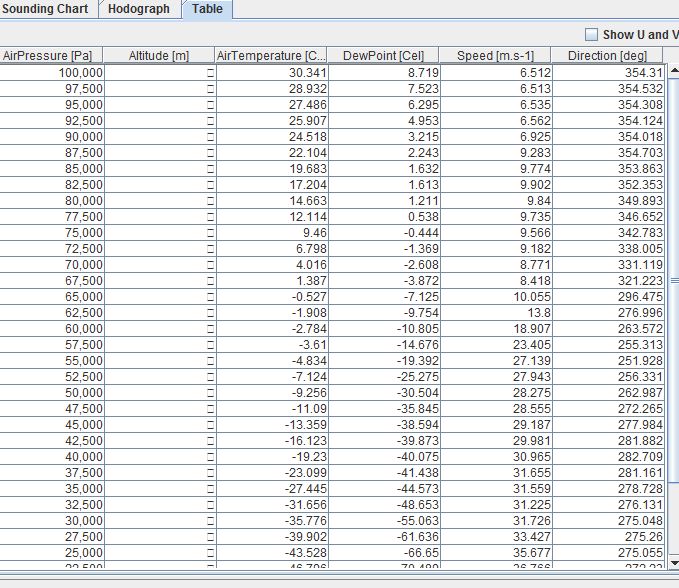Select the 50,000 air pressure row cell
This screenshot has height=588, width=679.
(x=52, y=393)
